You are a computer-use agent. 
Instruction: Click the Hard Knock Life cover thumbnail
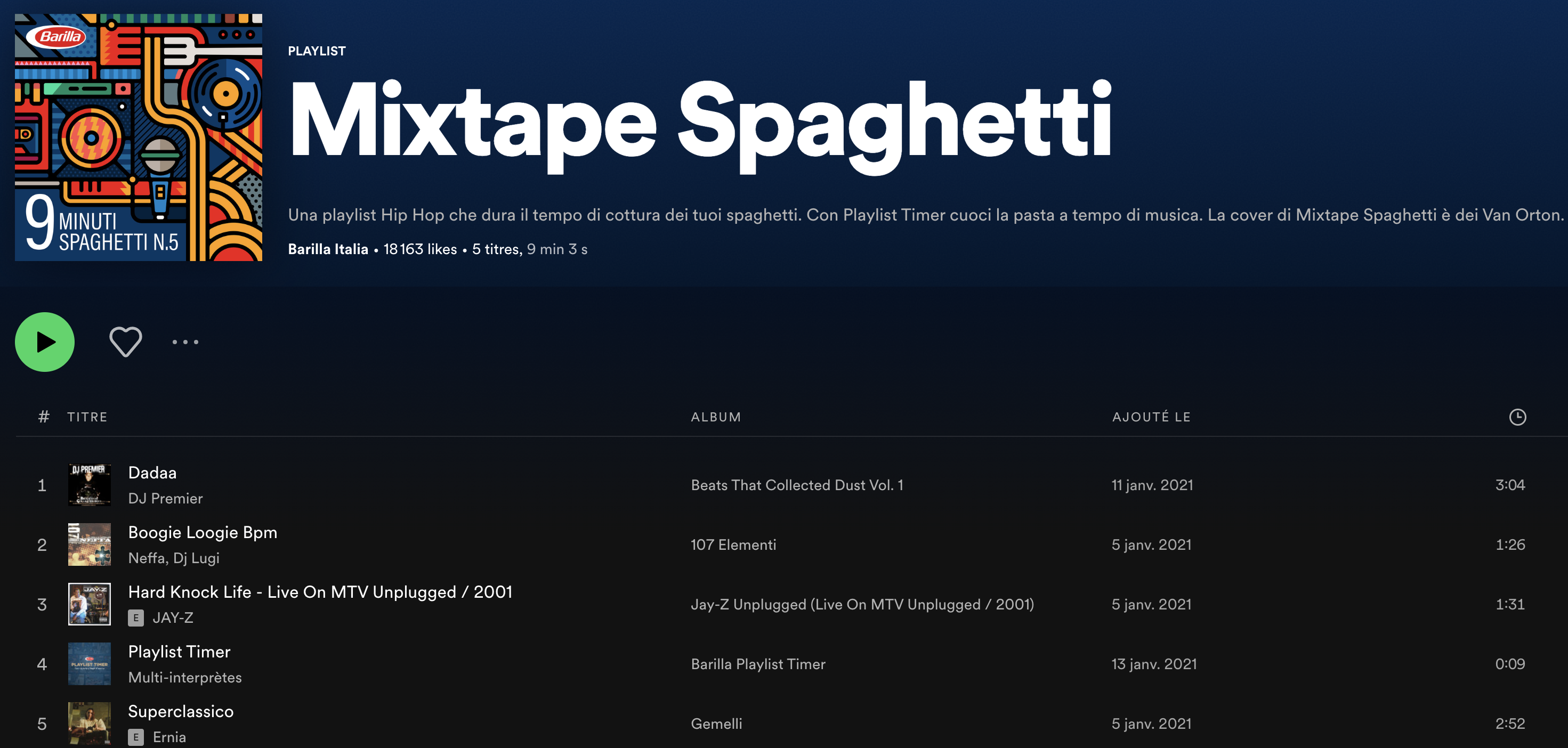point(90,604)
